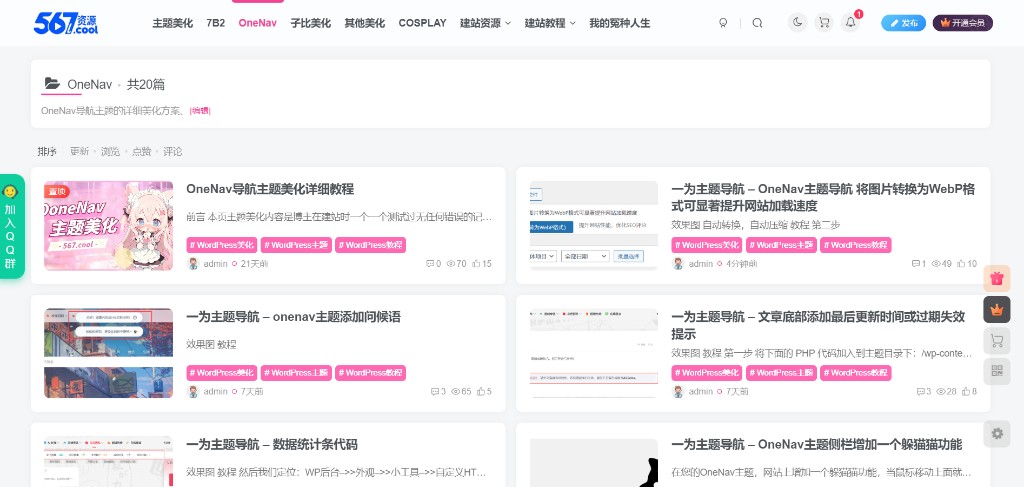This screenshot has width=1024, height=487.
Task: Click comment icon with 1 on WebP post
Action: (916, 264)
